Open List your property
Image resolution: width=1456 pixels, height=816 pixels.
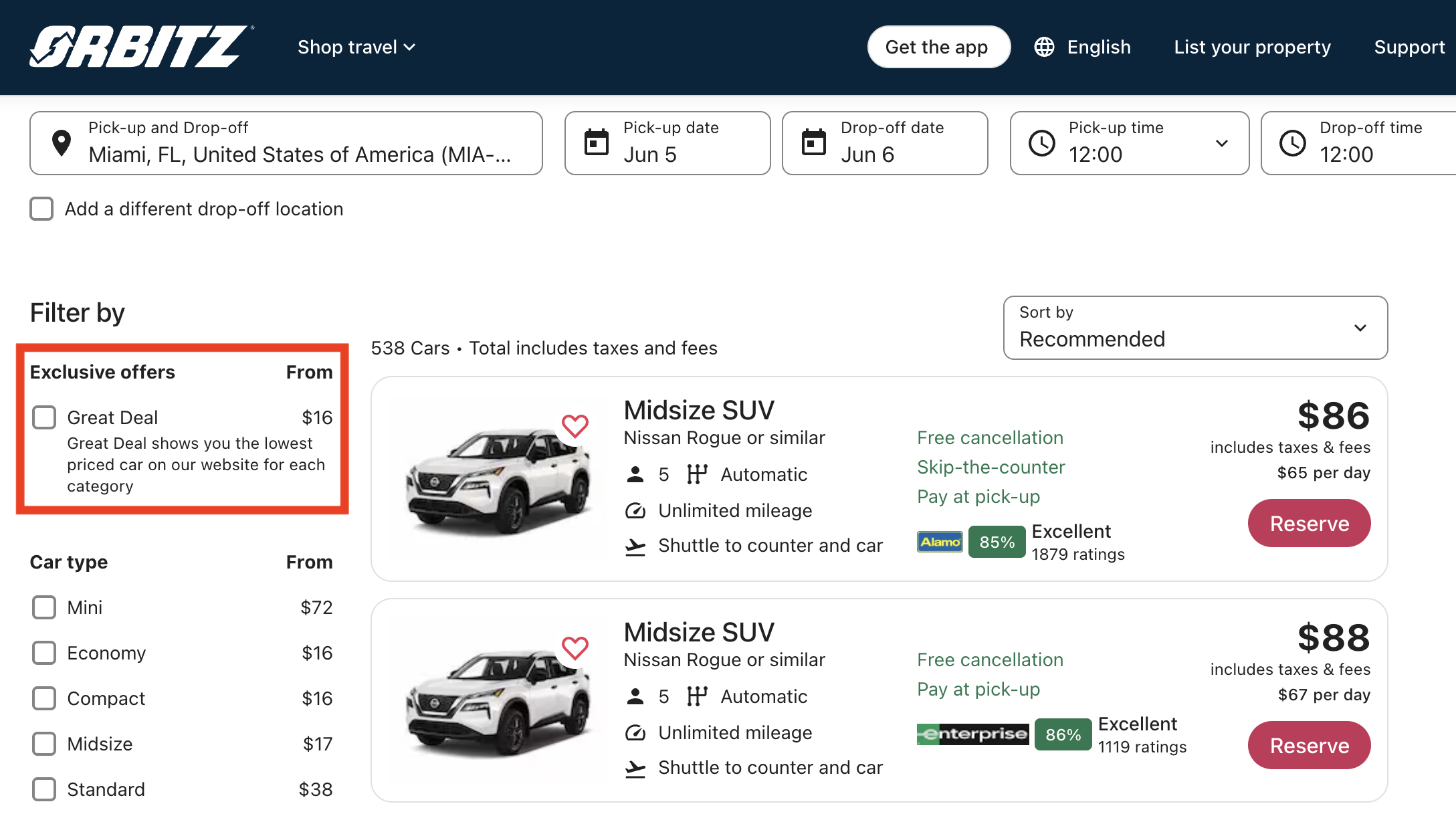[x=1252, y=47]
